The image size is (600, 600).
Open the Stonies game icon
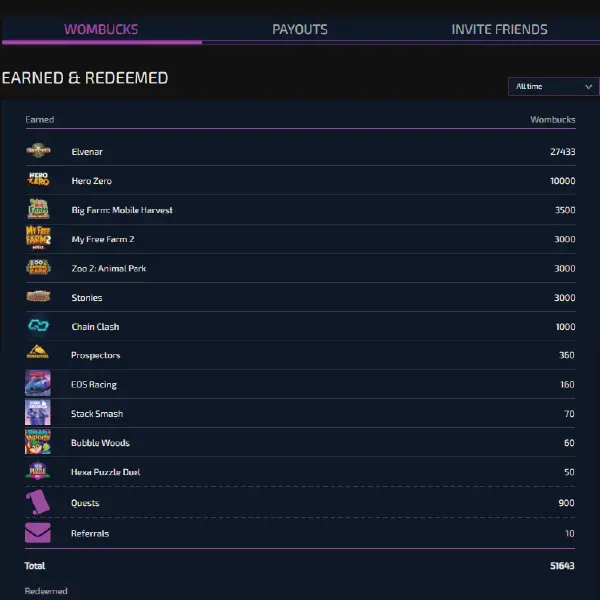pos(38,296)
